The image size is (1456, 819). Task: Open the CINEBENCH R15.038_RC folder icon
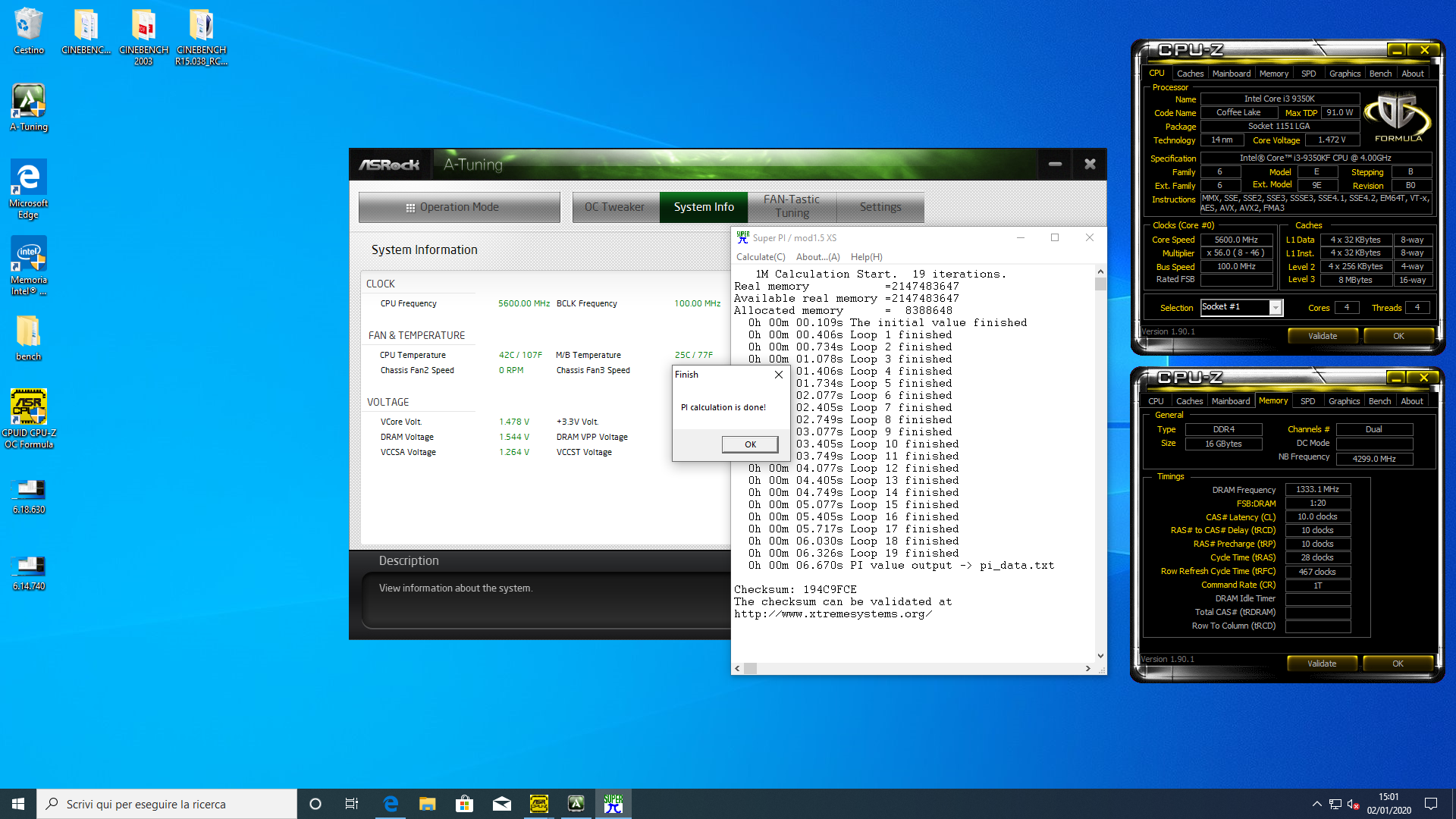(x=201, y=36)
